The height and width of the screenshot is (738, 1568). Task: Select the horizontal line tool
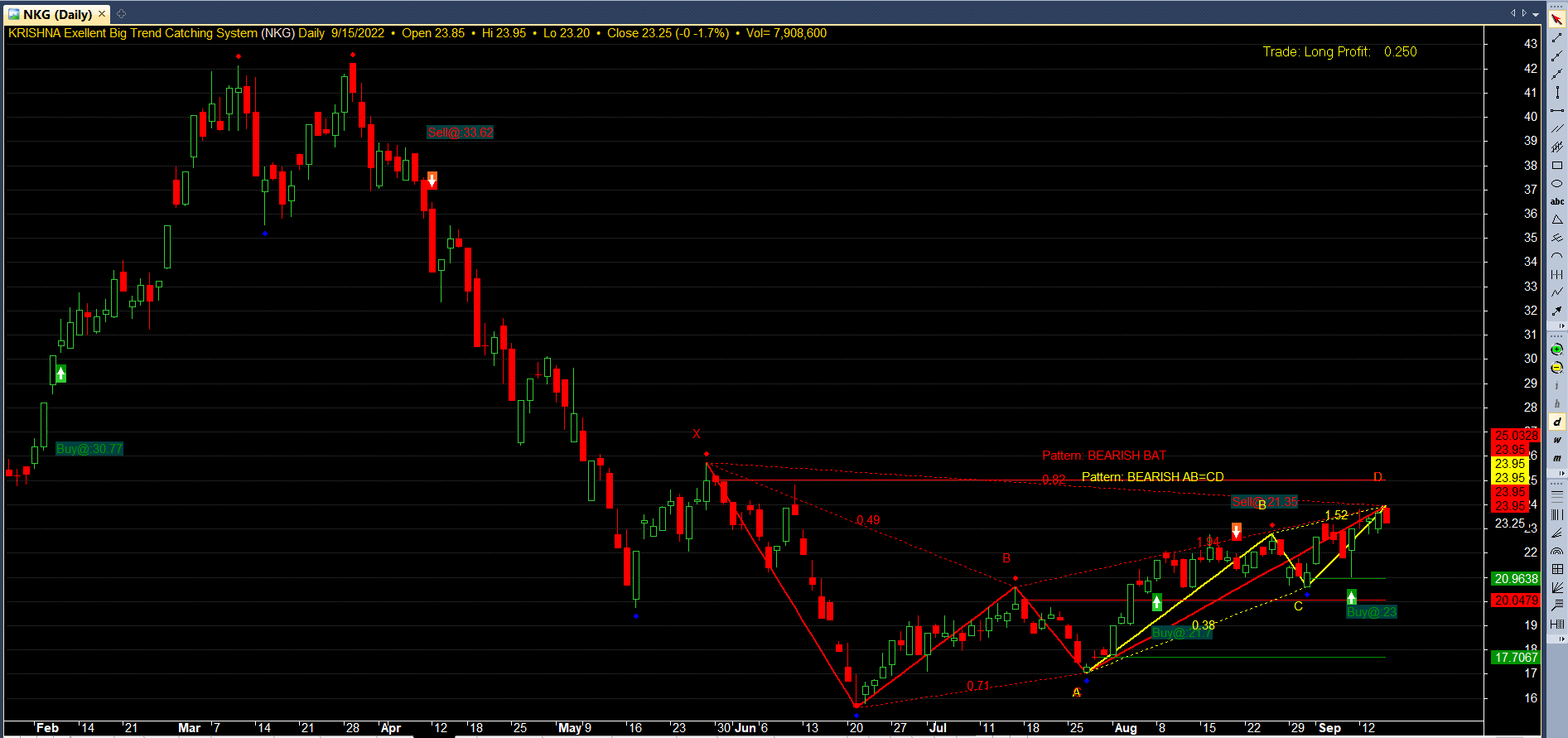(x=1557, y=110)
